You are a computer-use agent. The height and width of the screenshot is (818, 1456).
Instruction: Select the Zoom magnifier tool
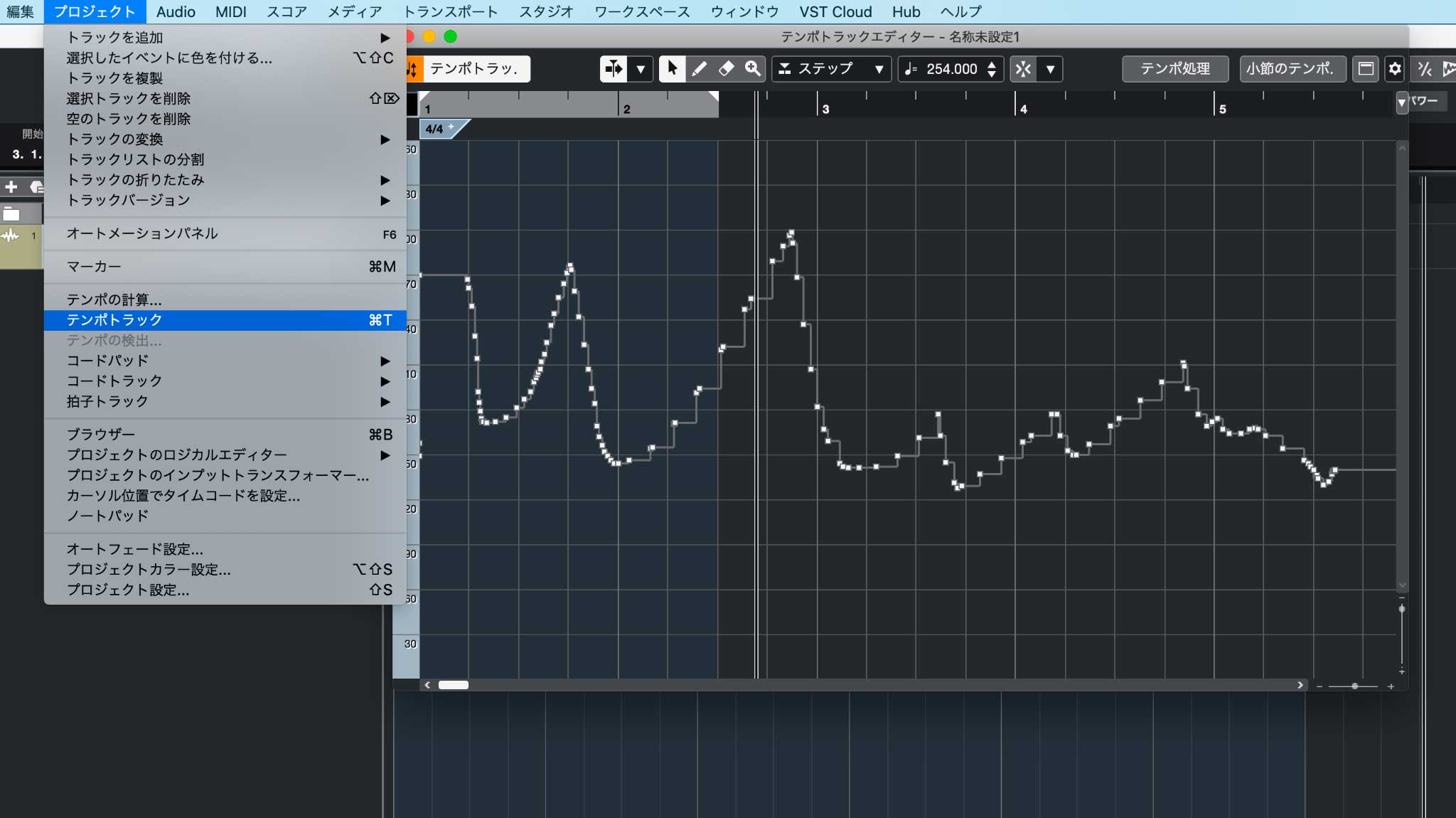click(752, 69)
